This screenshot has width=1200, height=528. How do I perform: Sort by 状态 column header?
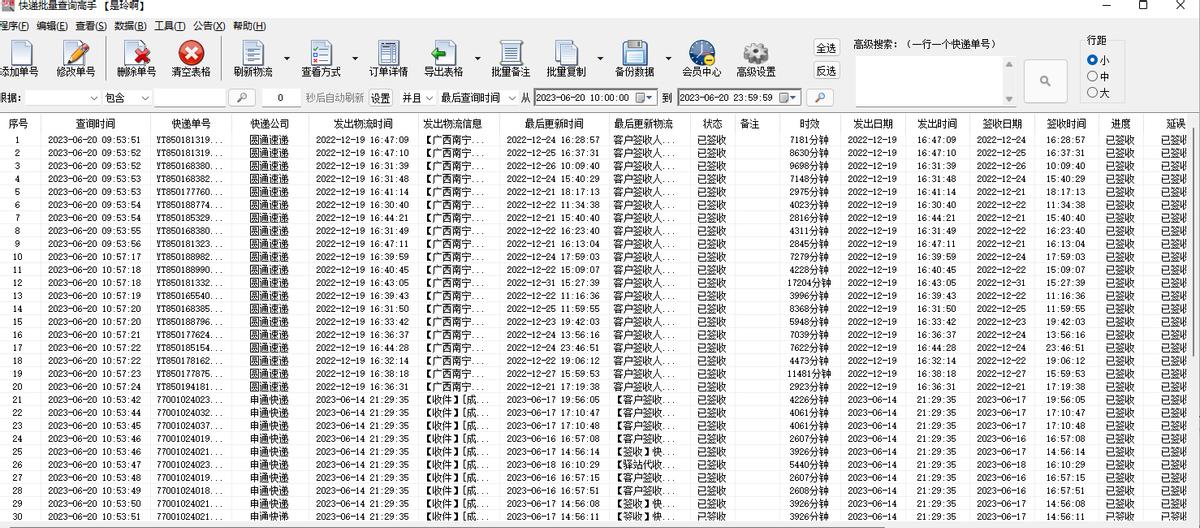(712, 124)
